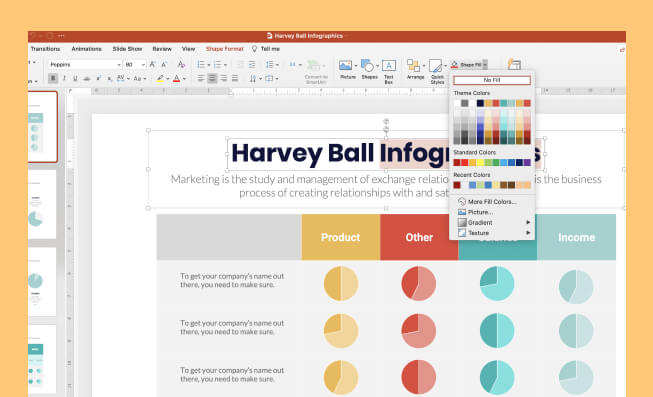
Task: Insert a Text Box
Action: (389, 71)
